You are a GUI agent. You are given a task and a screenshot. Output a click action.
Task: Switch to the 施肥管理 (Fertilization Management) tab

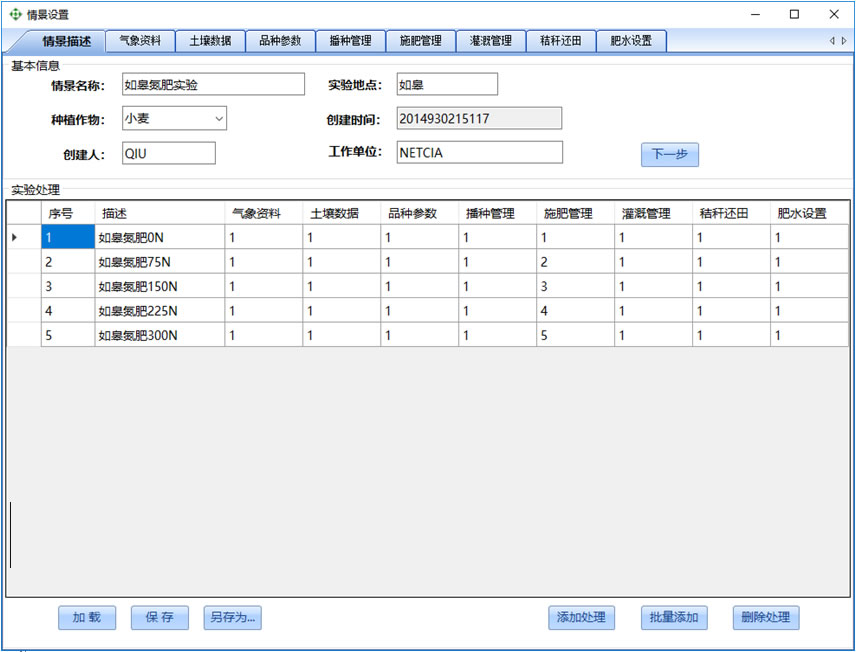(421, 41)
